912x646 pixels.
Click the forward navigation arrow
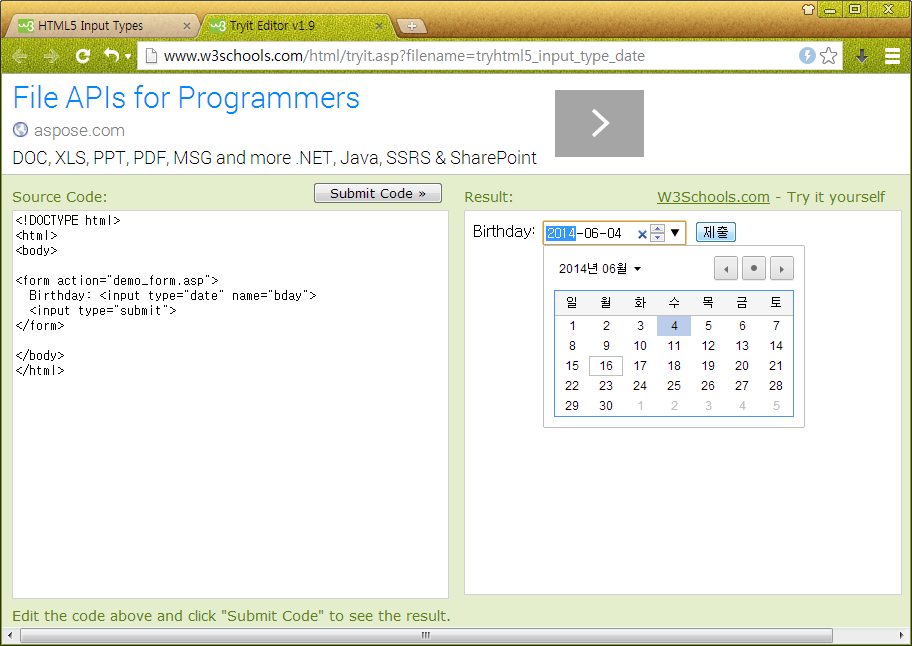pos(48,56)
